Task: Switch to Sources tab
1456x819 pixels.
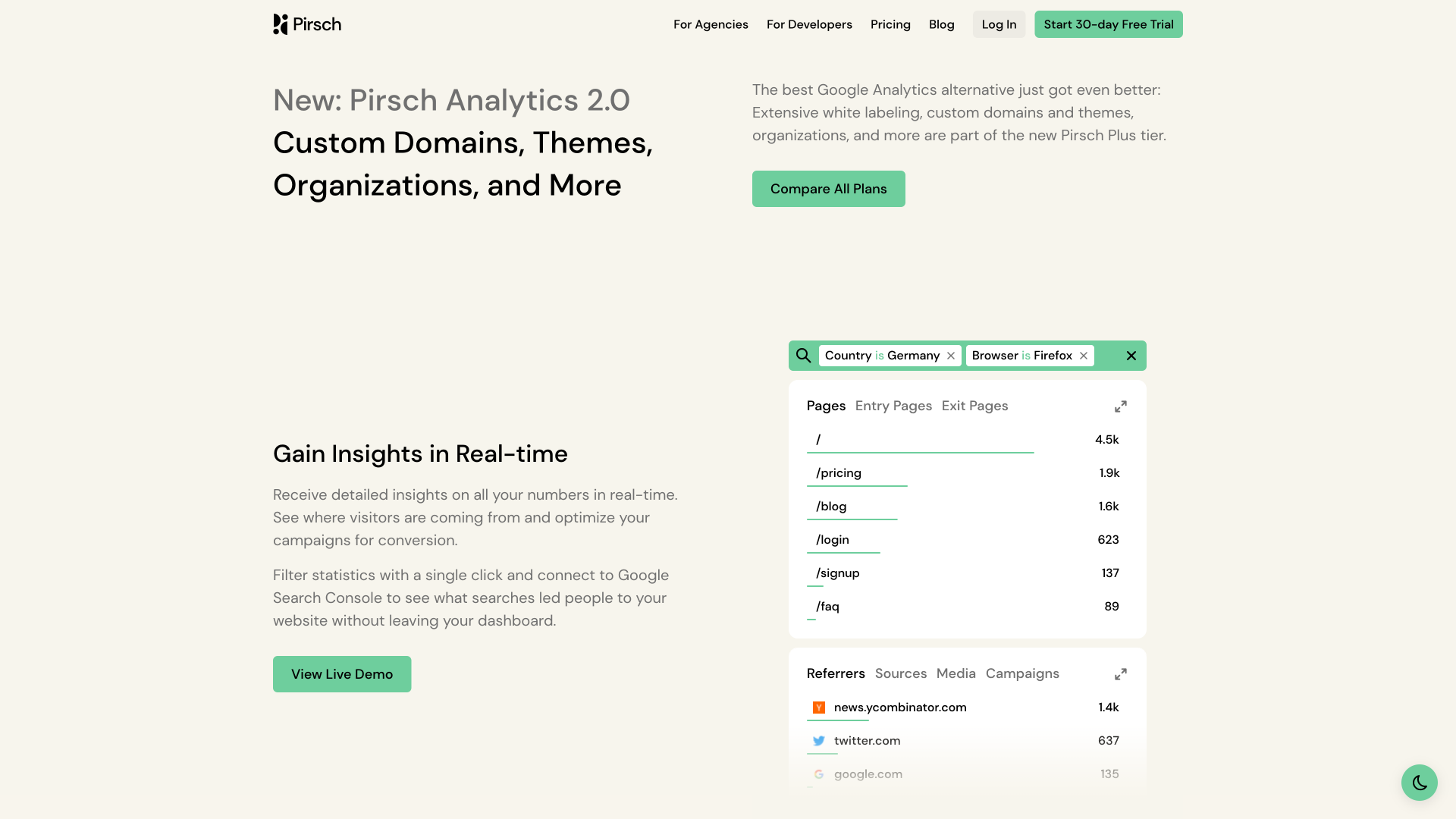Action: [901, 673]
